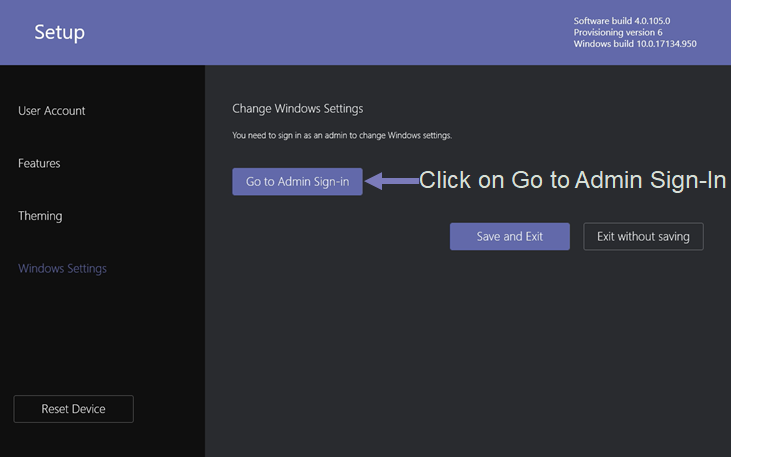Click the Change Windows Settings heading
The image size is (770, 457).
tap(298, 108)
